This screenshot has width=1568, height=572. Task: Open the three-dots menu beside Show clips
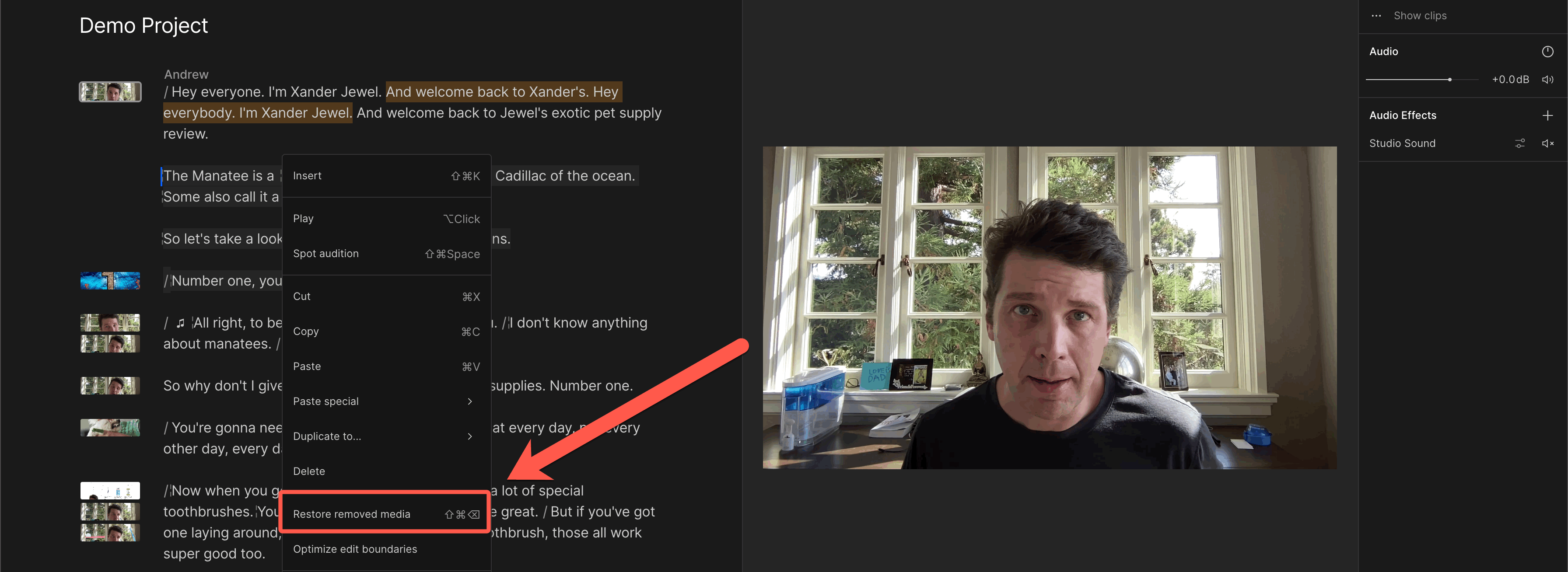pos(1375,16)
